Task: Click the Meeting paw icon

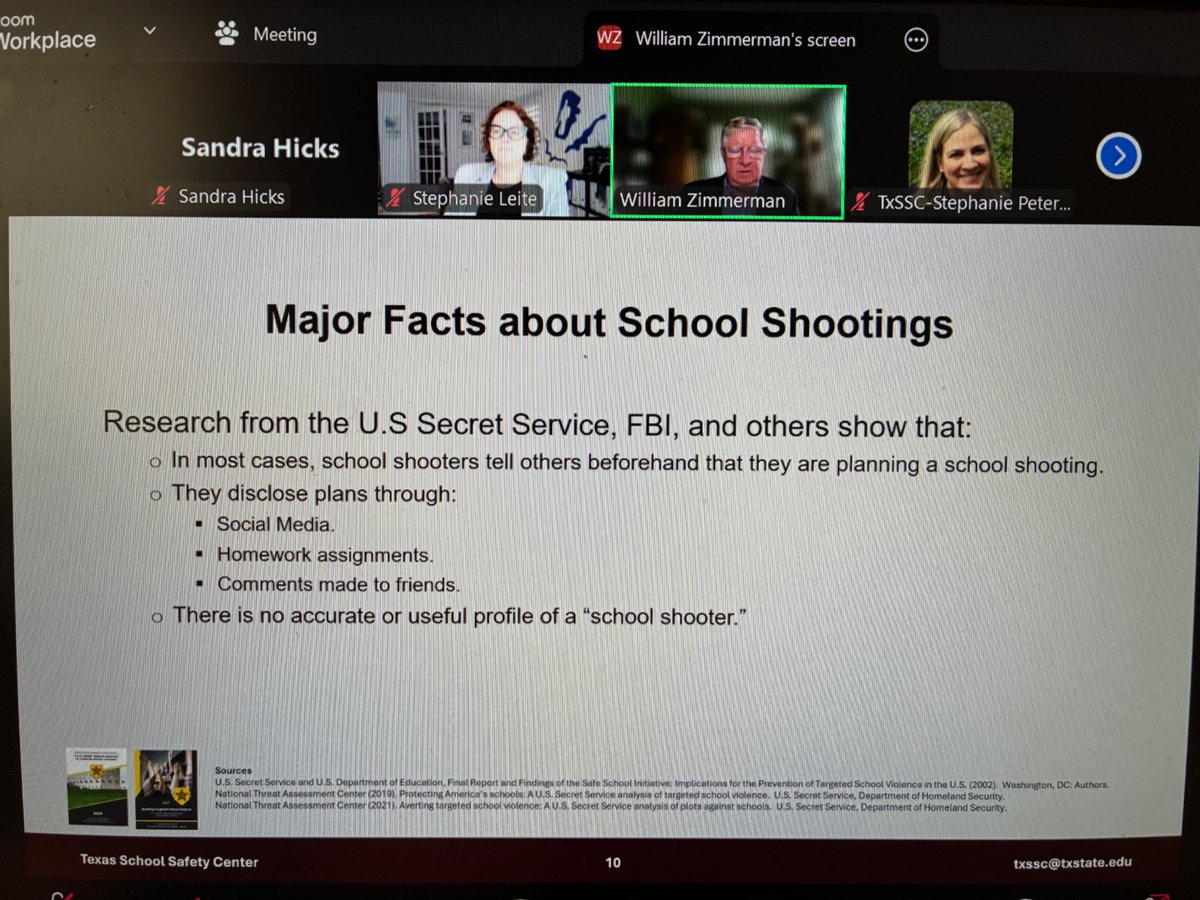Action: [227, 33]
